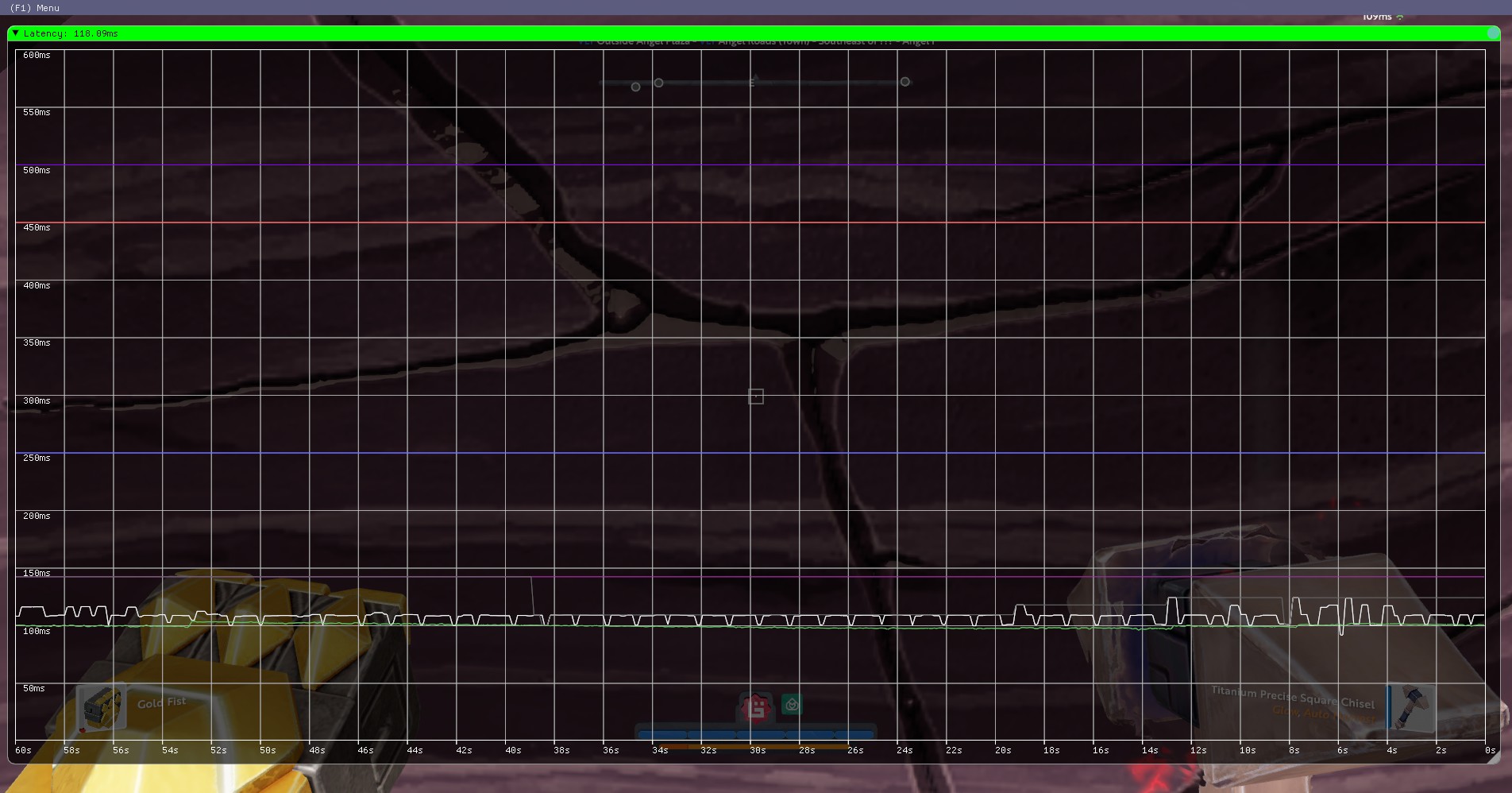The width and height of the screenshot is (1512, 793).
Task: Click the 600ms axis label
Action: (x=37, y=55)
